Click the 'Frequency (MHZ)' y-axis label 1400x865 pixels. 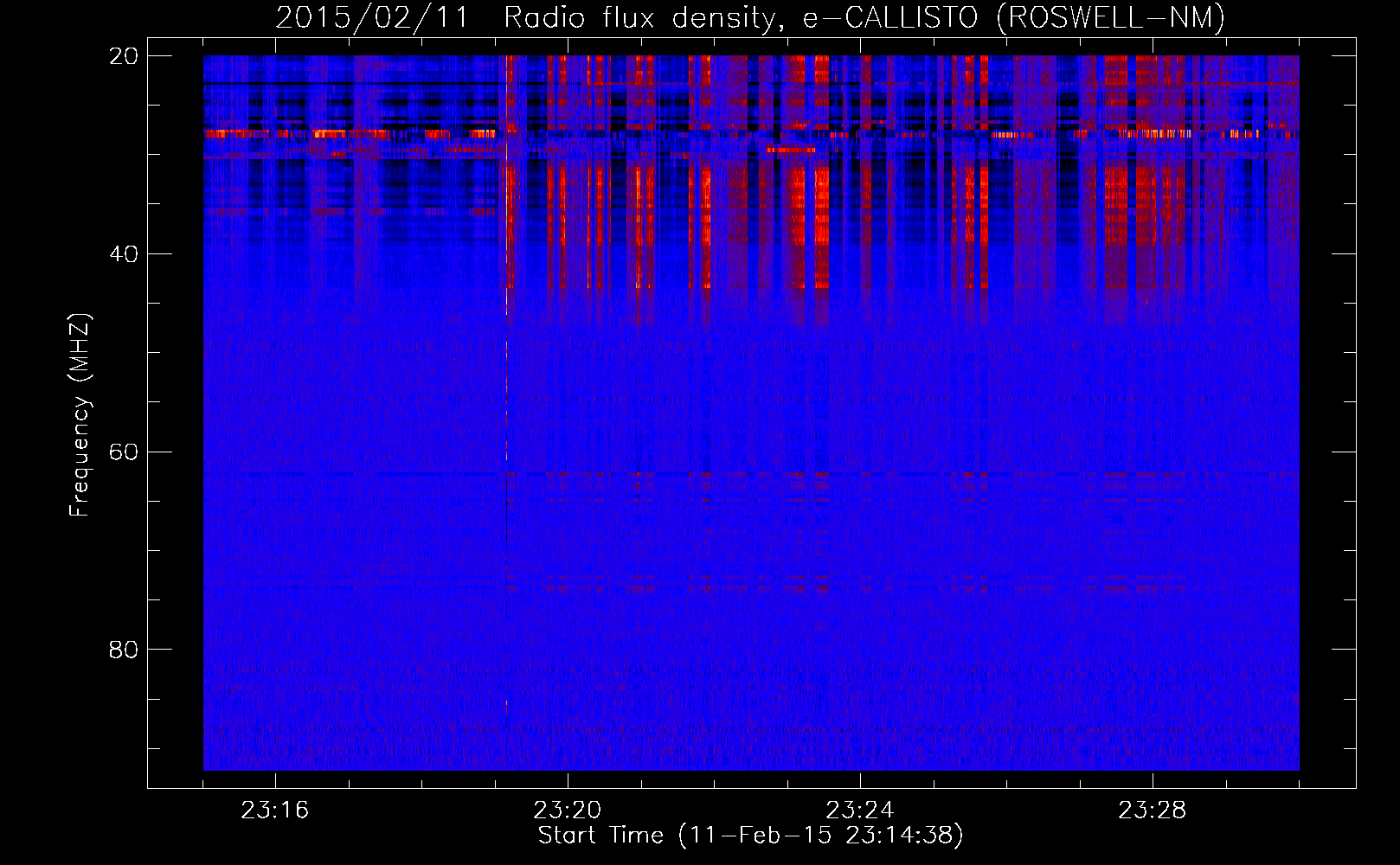click(80, 415)
